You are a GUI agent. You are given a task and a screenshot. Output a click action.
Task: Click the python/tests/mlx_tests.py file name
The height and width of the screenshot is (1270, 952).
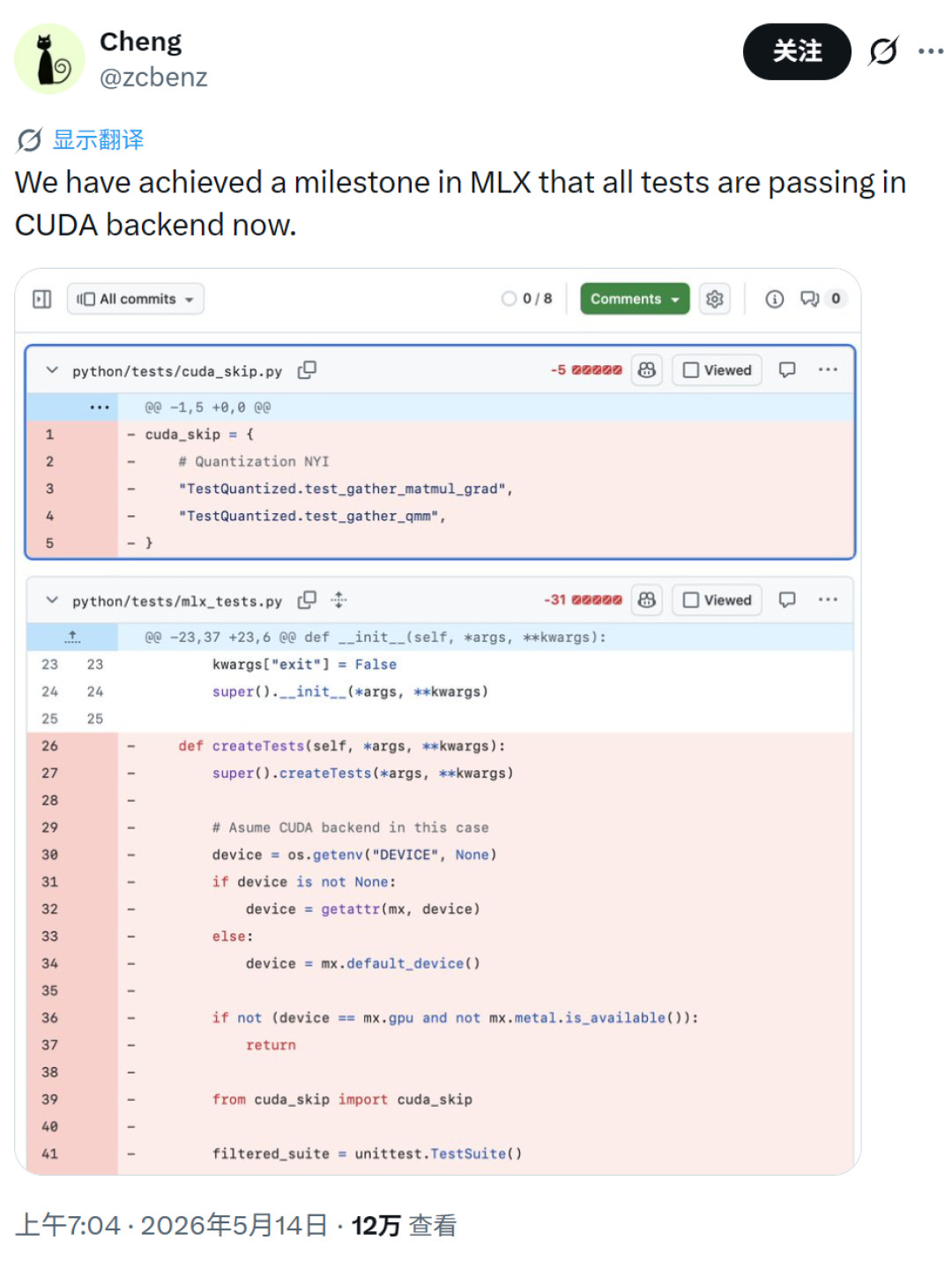click(177, 601)
